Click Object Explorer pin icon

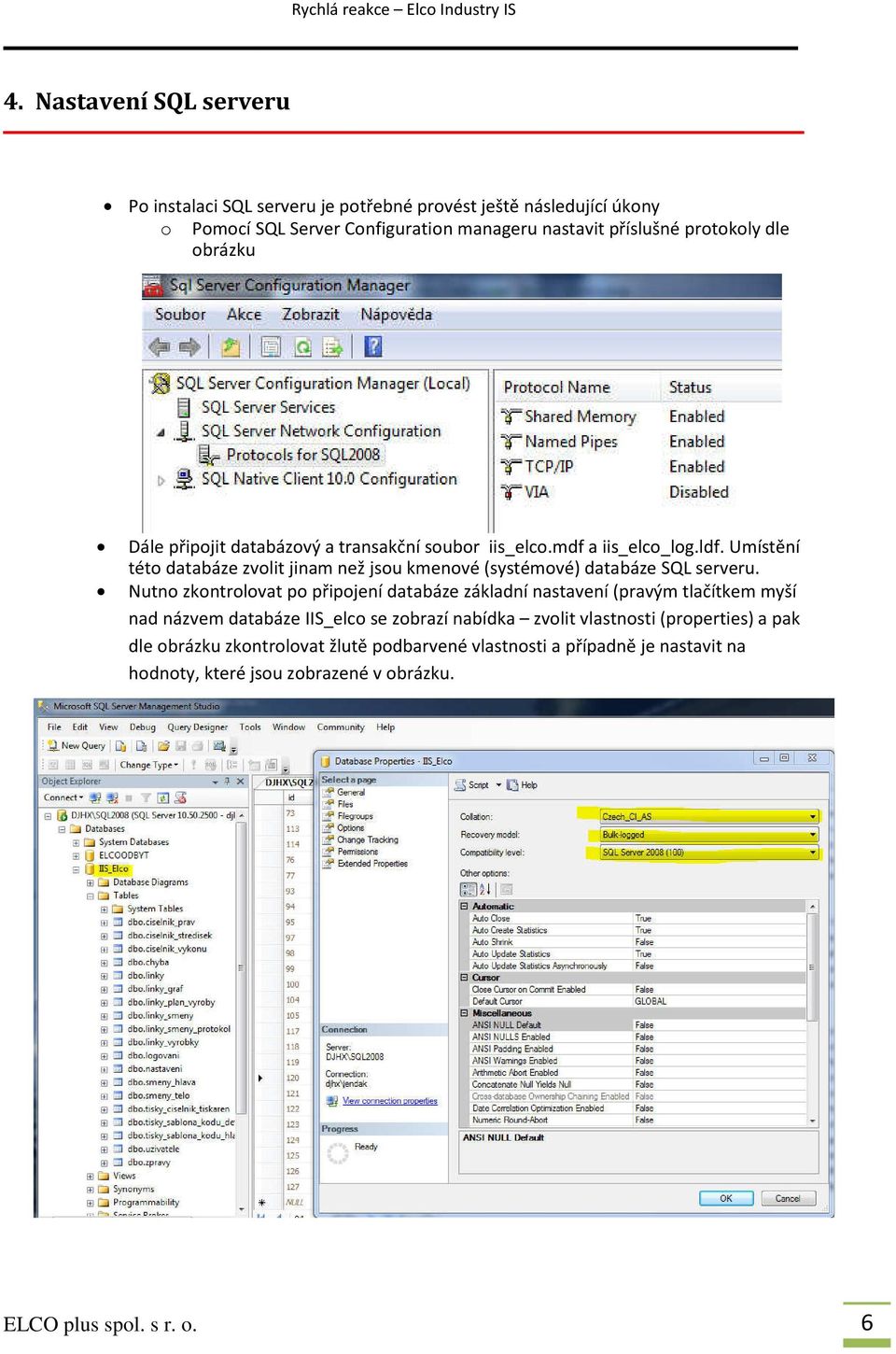[x=227, y=782]
